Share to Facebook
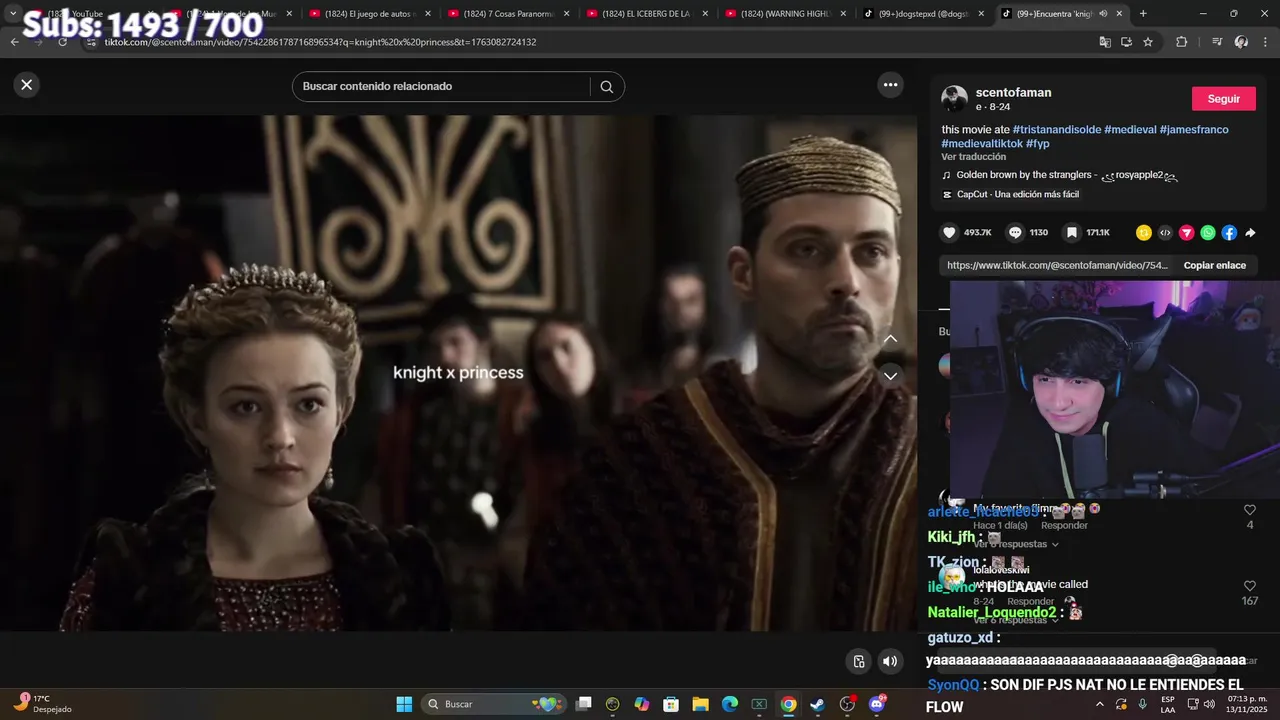The image size is (1280, 720). pos(1229,233)
